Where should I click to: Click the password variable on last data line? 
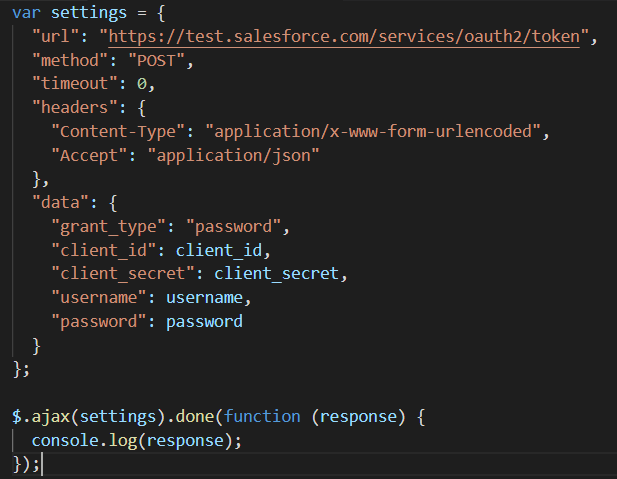(x=204, y=321)
